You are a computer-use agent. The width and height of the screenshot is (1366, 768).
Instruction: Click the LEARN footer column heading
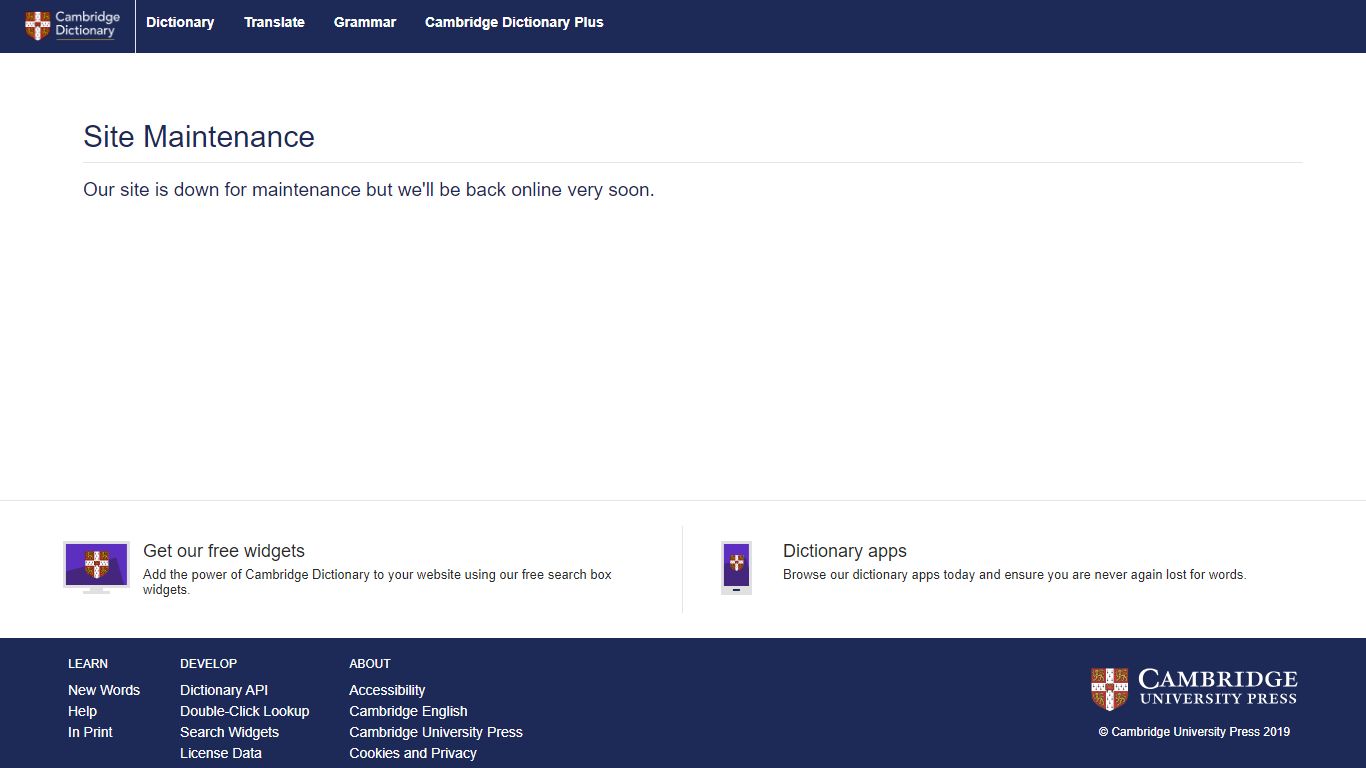point(88,664)
